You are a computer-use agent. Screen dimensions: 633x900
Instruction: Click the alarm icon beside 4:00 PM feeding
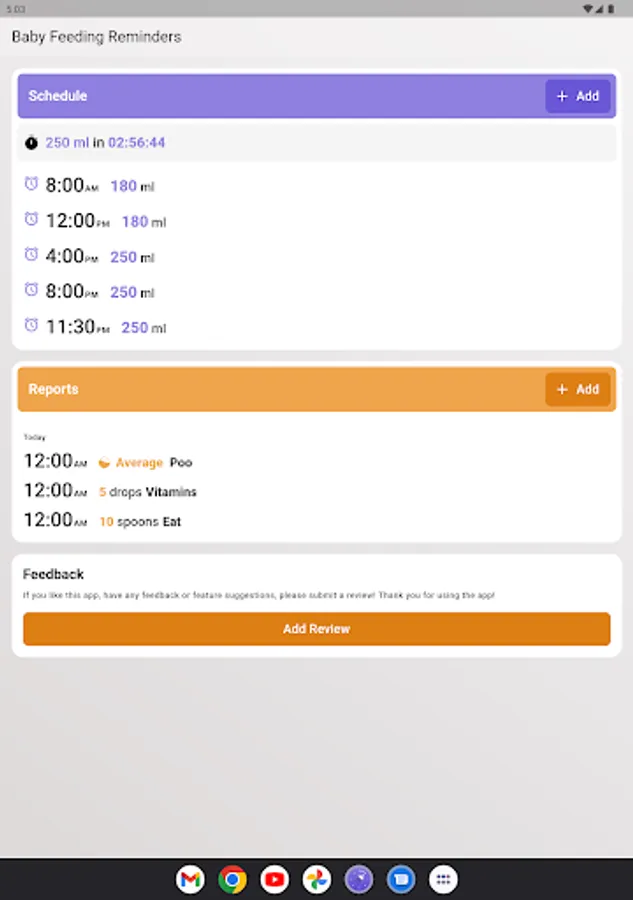point(31,254)
